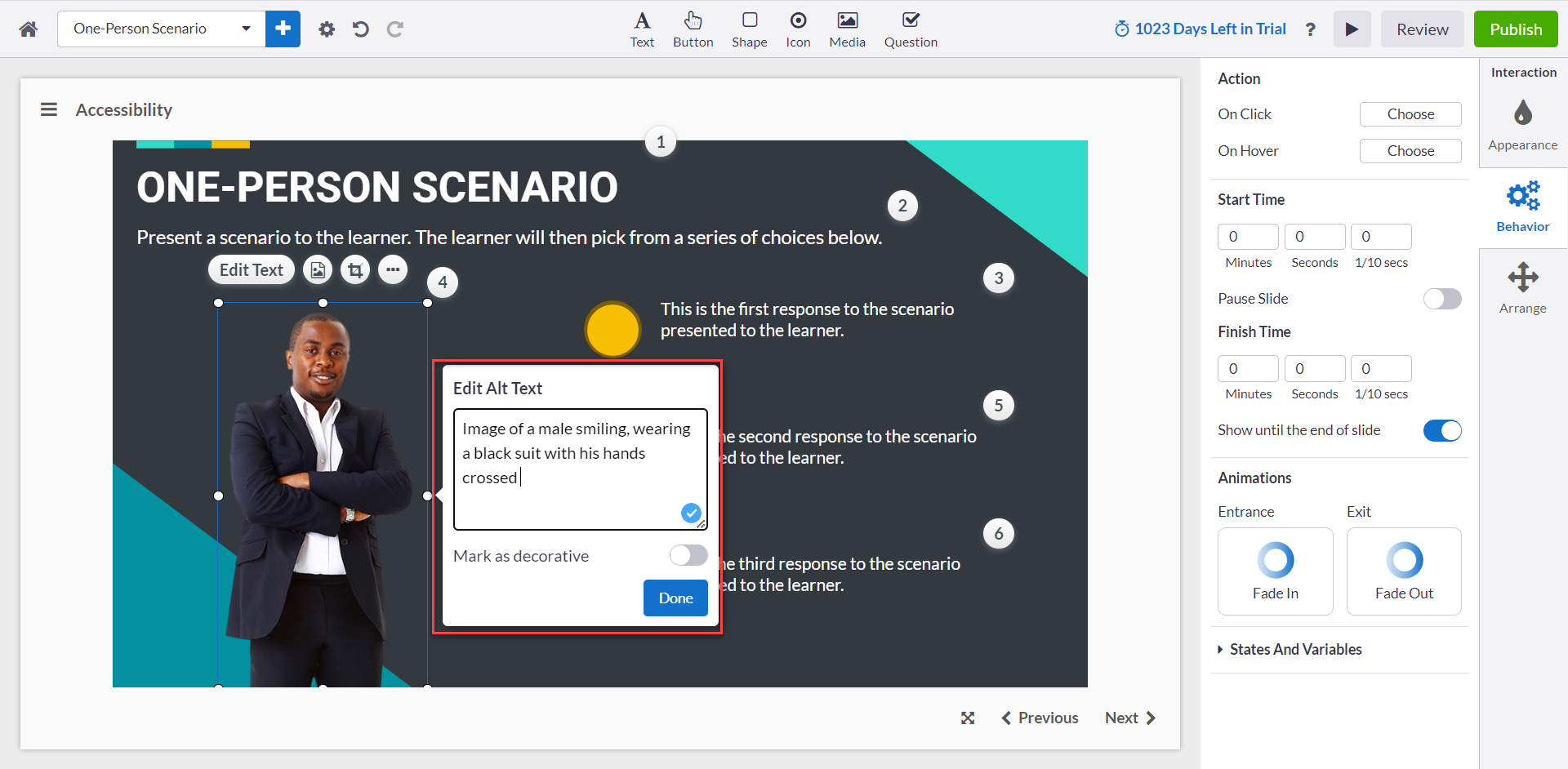The height and width of the screenshot is (769, 1568).
Task: Click the Start Time Seconds field
Action: coord(1314,237)
